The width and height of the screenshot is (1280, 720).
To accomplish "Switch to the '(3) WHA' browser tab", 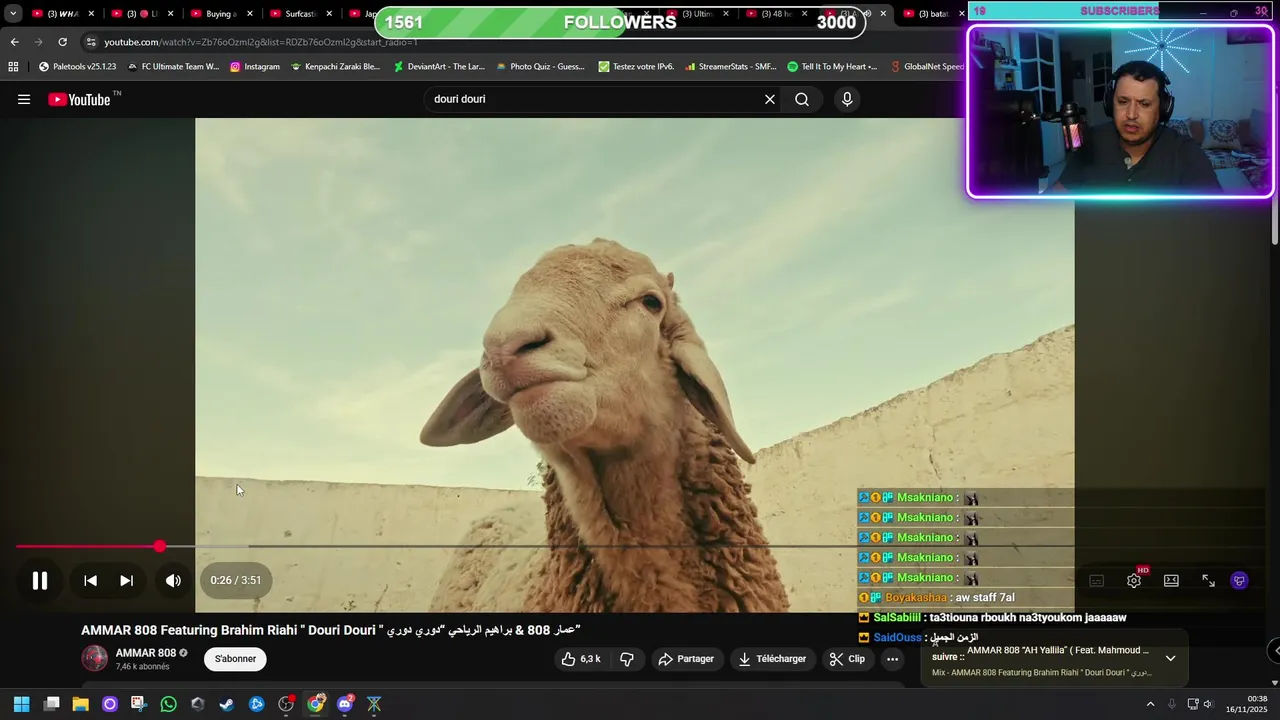I will pos(62,14).
